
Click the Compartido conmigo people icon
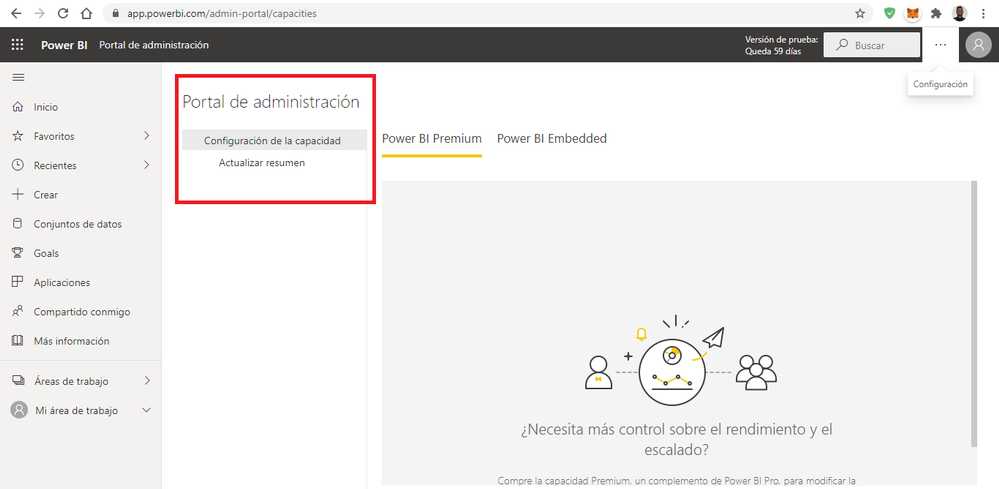point(18,312)
